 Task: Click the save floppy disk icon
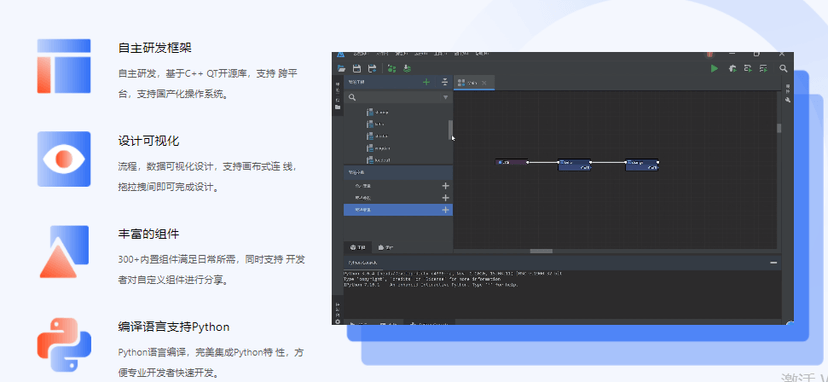356,68
